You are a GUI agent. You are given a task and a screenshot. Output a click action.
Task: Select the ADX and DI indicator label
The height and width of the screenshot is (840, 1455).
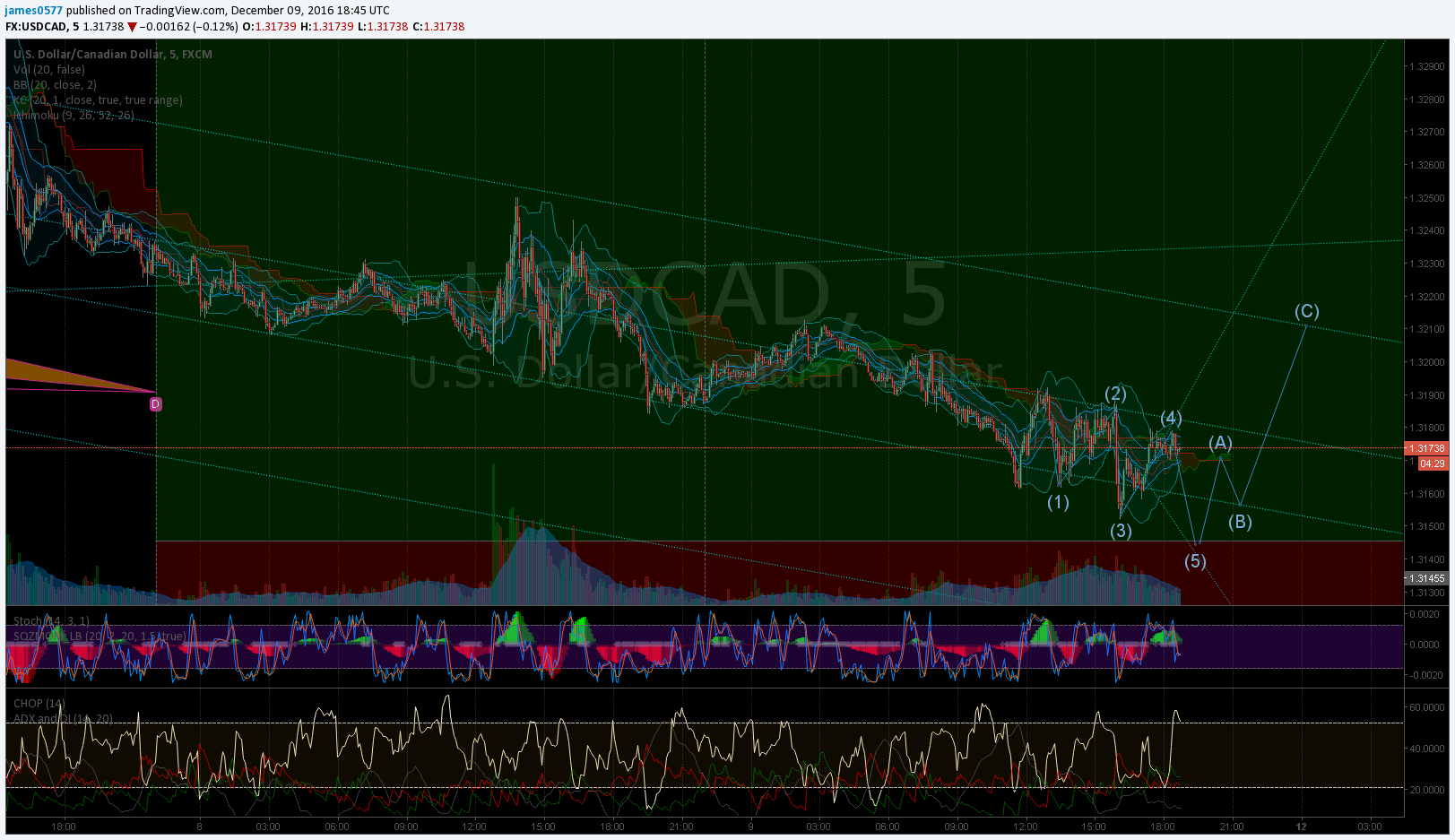point(64,719)
